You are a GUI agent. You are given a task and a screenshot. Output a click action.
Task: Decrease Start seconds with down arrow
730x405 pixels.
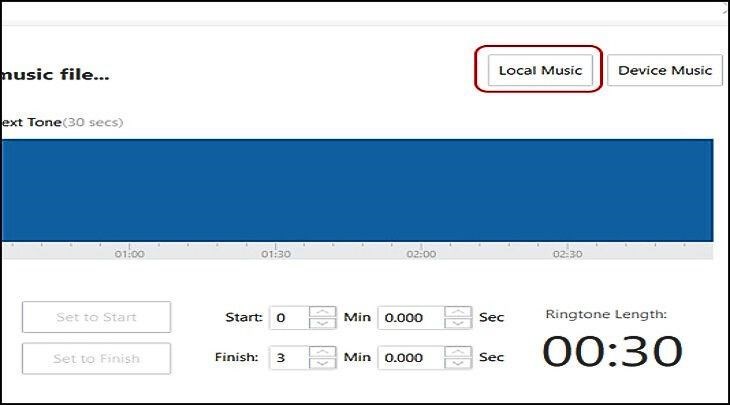pos(457,324)
